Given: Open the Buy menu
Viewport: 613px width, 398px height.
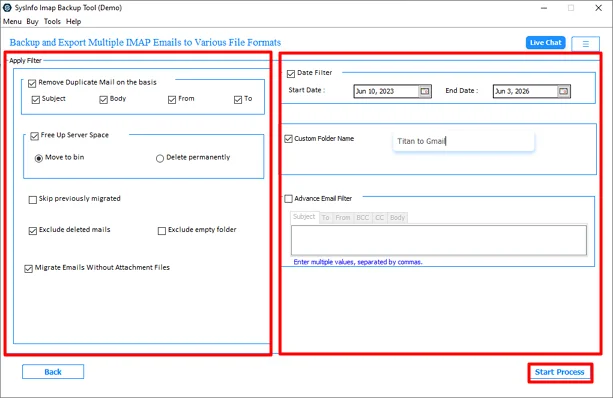Looking at the screenshot, I should click(x=32, y=22).
